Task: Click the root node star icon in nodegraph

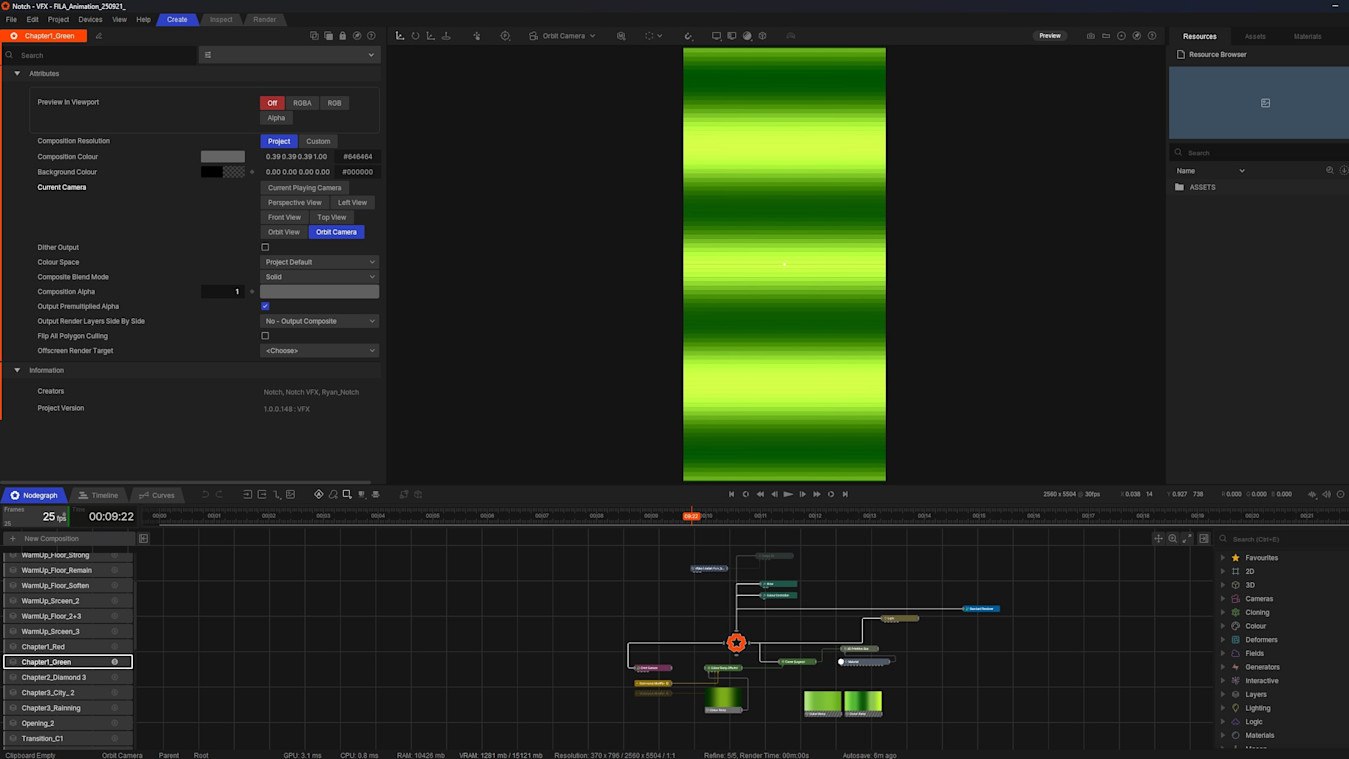Action: [x=736, y=642]
